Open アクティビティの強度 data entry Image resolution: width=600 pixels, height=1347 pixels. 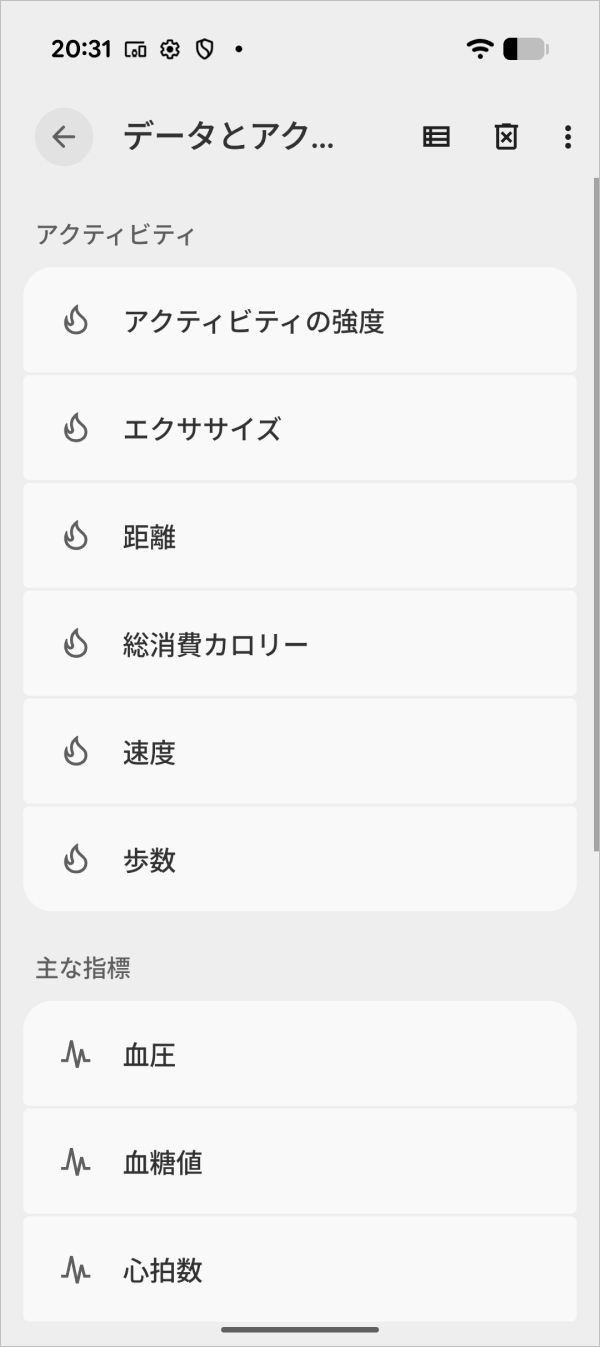coord(300,321)
